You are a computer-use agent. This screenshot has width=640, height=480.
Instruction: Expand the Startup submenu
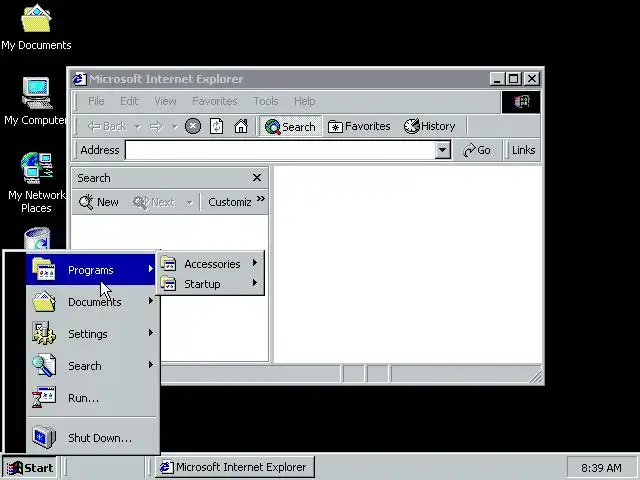coord(210,284)
